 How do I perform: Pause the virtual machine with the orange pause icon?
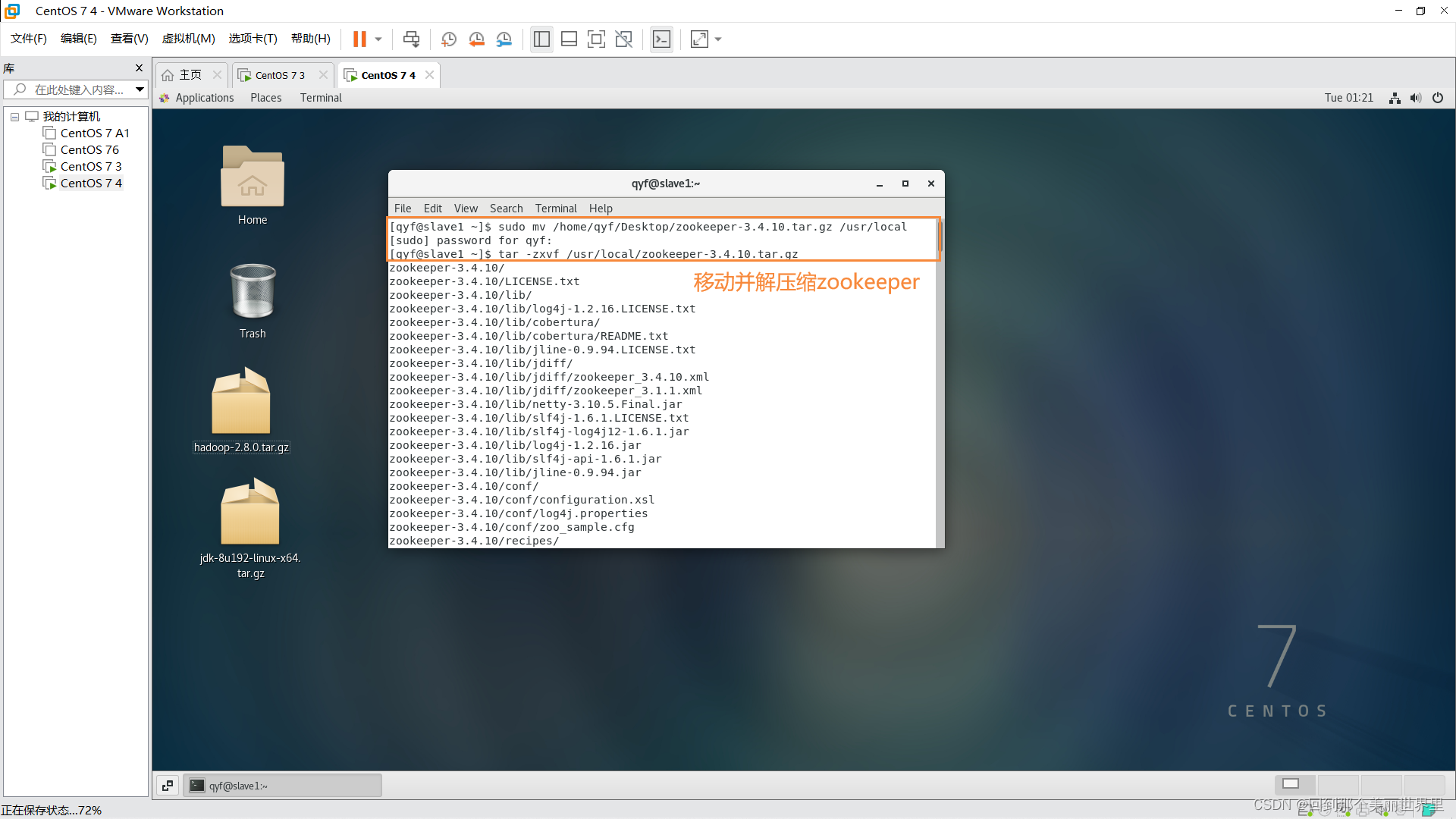(x=359, y=39)
